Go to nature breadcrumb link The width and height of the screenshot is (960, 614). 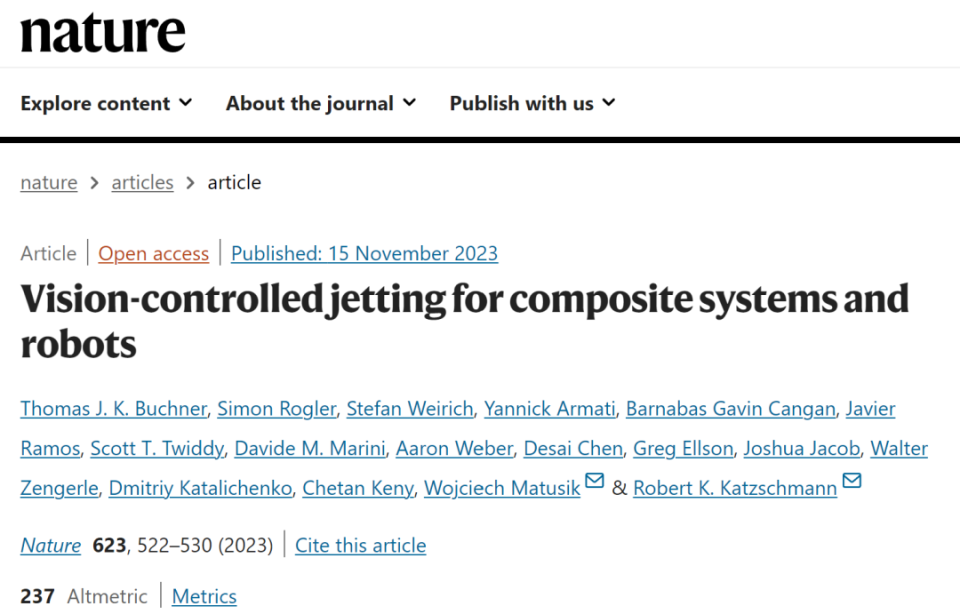(49, 182)
